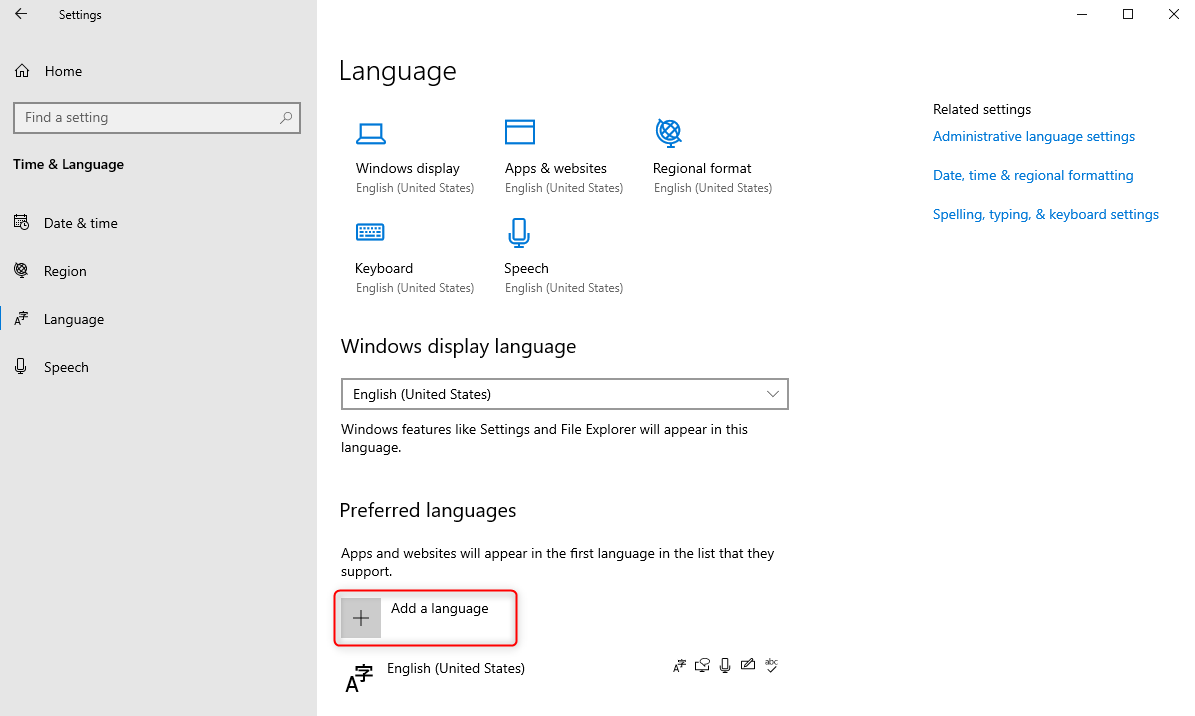Open the Date & time settings page
Screen dimensions: 1195x716
pos(80,223)
